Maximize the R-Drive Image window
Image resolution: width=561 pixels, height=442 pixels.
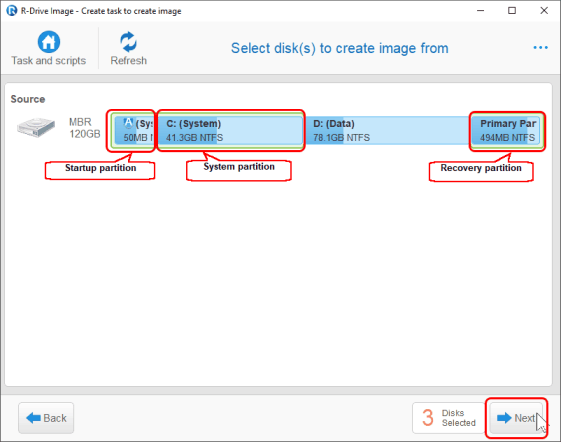tap(512, 11)
